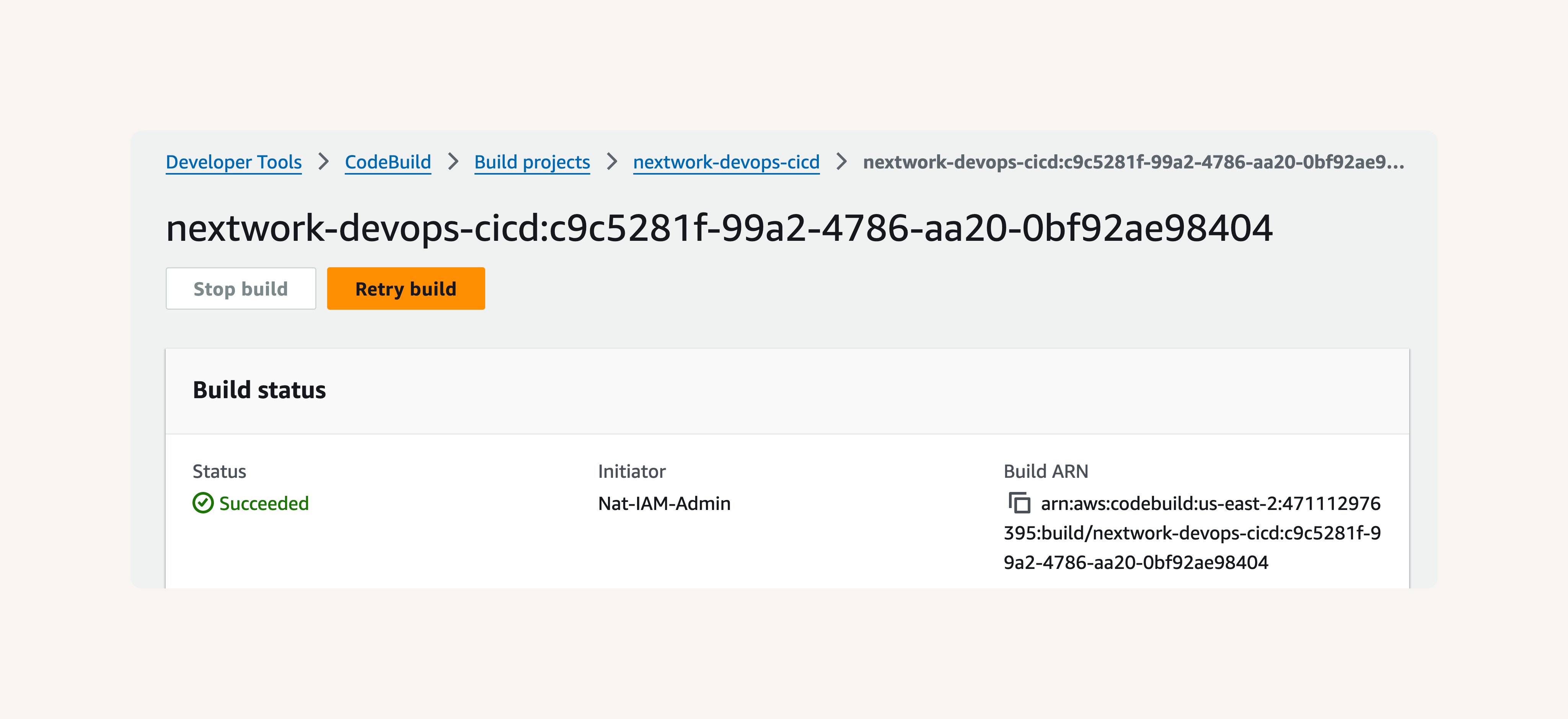The height and width of the screenshot is (719, 1568).
Task: Click the build ID page title
Action: click(719, 228)
